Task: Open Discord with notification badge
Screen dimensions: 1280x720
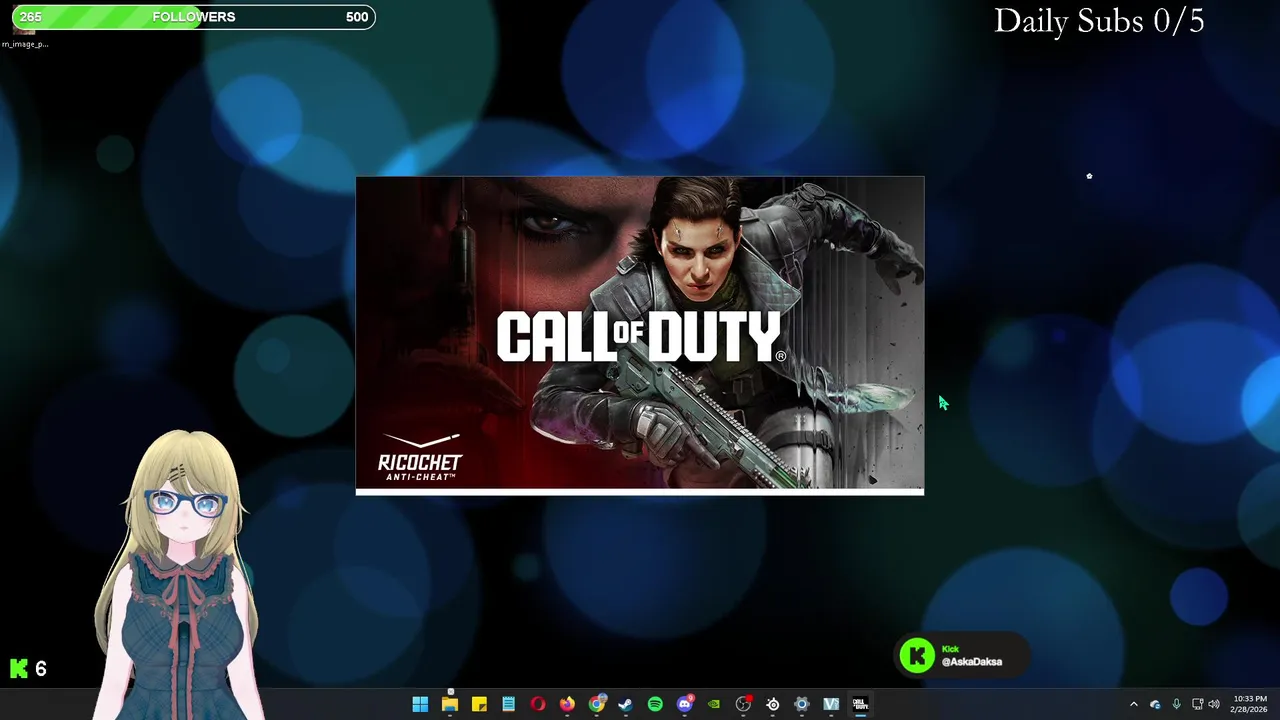Action: (x=685, y=704)
